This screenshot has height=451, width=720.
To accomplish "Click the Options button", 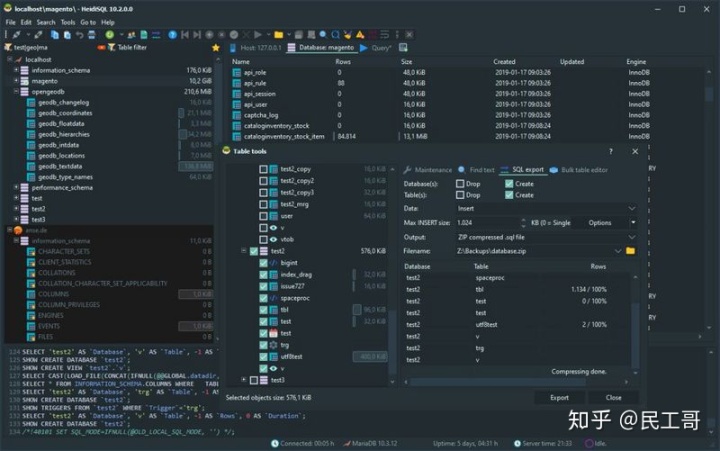I will pyautogui.click(x=600, y=223).
